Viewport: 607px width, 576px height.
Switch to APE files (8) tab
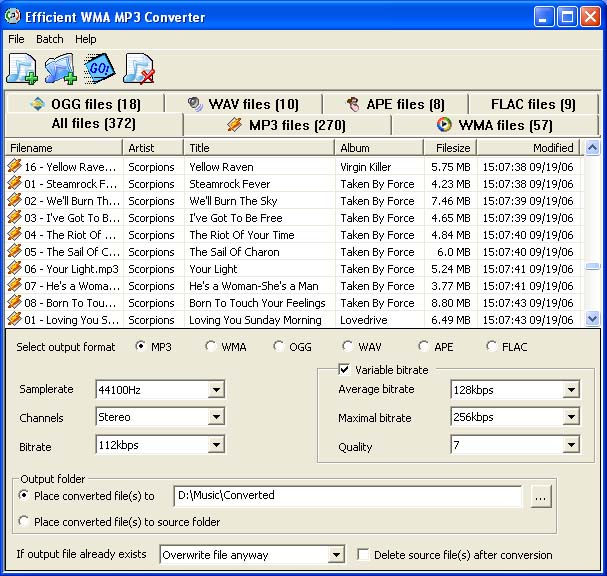tap(395, 104)
